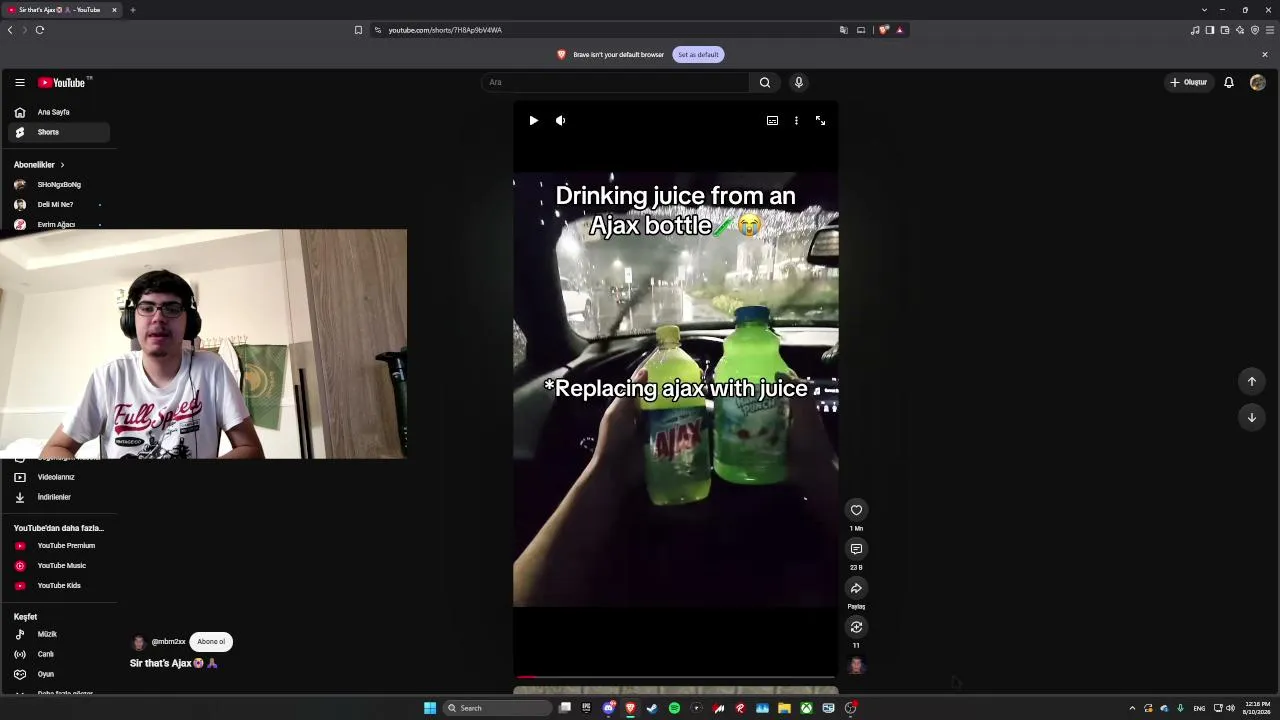The width and height of the screenshot is (1280, 720).
Task: Toggle captions on the Shorts player
Action: pos(772,120)
